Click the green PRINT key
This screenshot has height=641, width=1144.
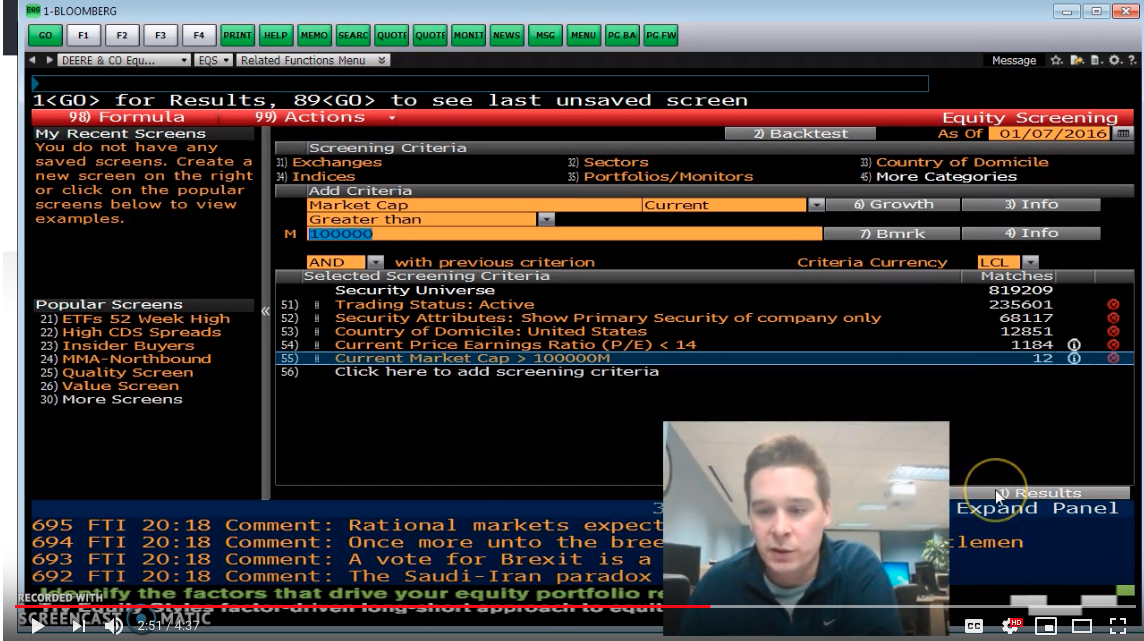(237, 35)
